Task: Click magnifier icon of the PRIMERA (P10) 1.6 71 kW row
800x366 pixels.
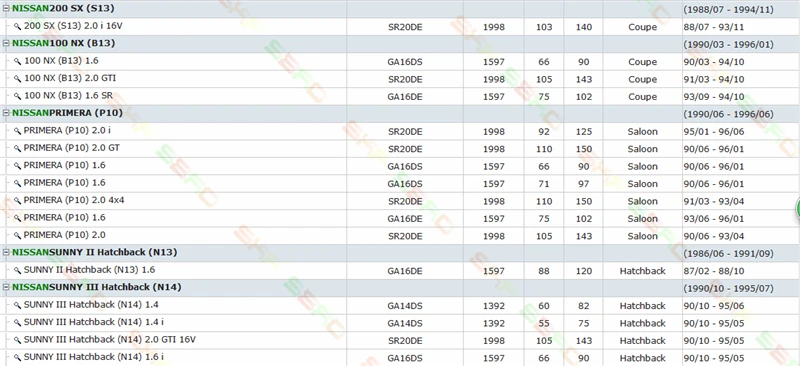Action: pos(17,183)
